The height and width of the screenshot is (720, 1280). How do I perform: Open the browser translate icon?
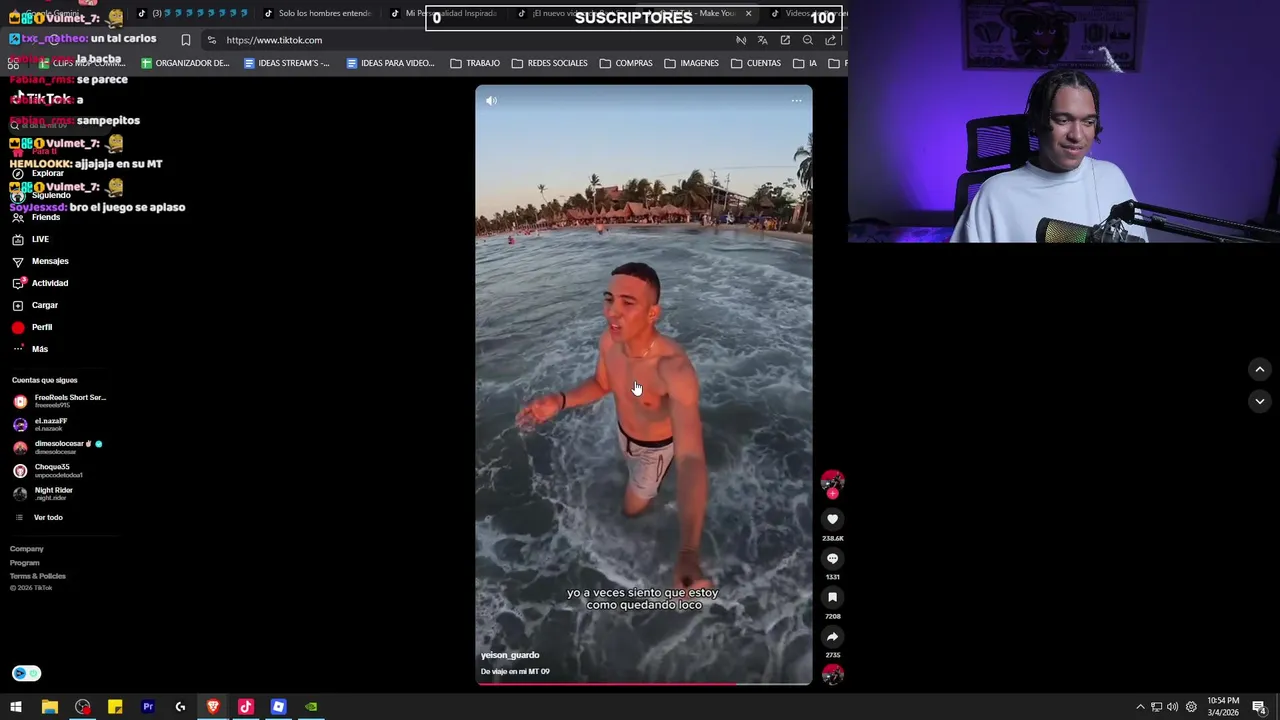pos(763,40)
